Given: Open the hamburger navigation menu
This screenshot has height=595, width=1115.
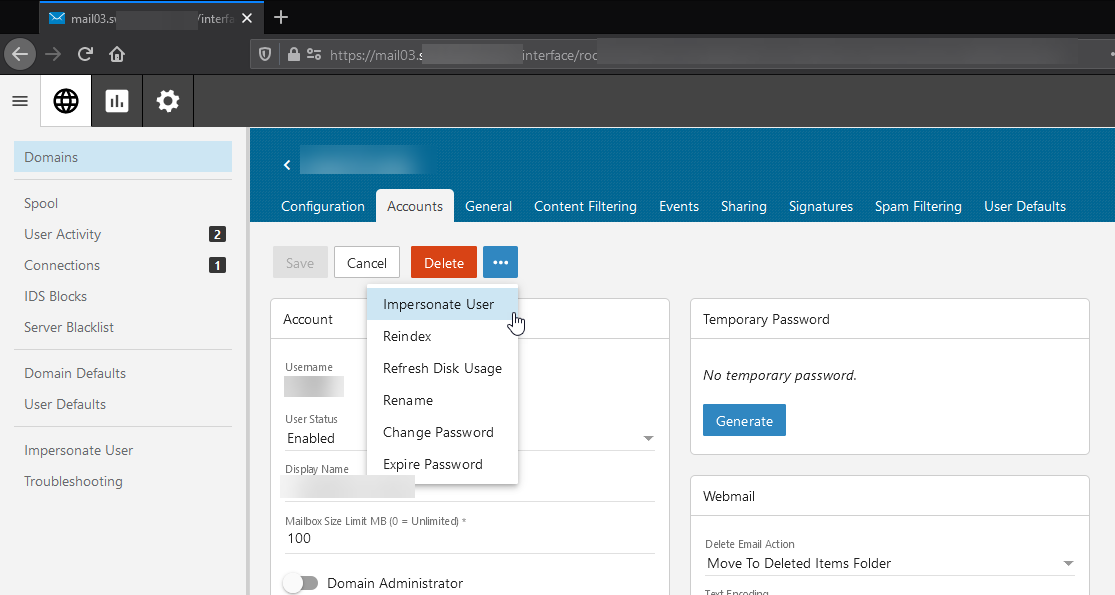Looking at the screenshot, I should [20, 101].
